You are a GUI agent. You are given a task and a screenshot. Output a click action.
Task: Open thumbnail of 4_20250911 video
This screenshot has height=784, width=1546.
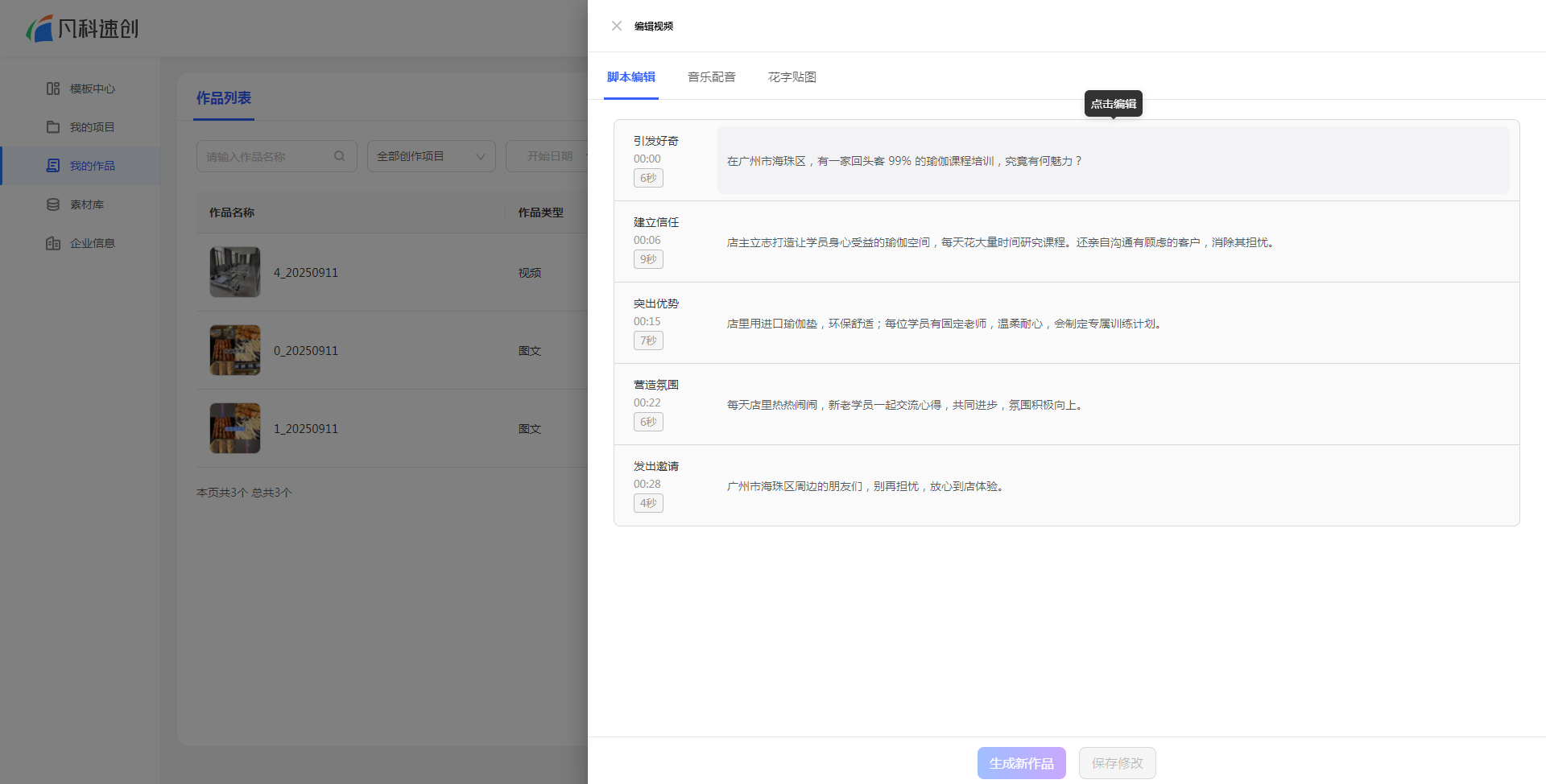(x=235, y=272)
